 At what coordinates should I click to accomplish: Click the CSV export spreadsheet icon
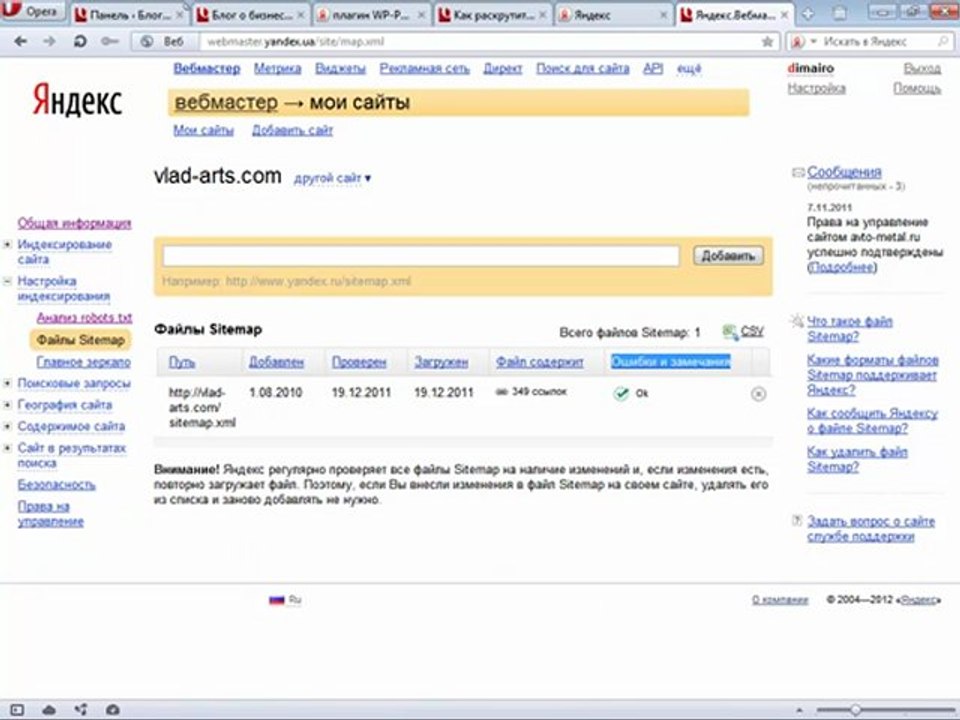tap(730, 332)
